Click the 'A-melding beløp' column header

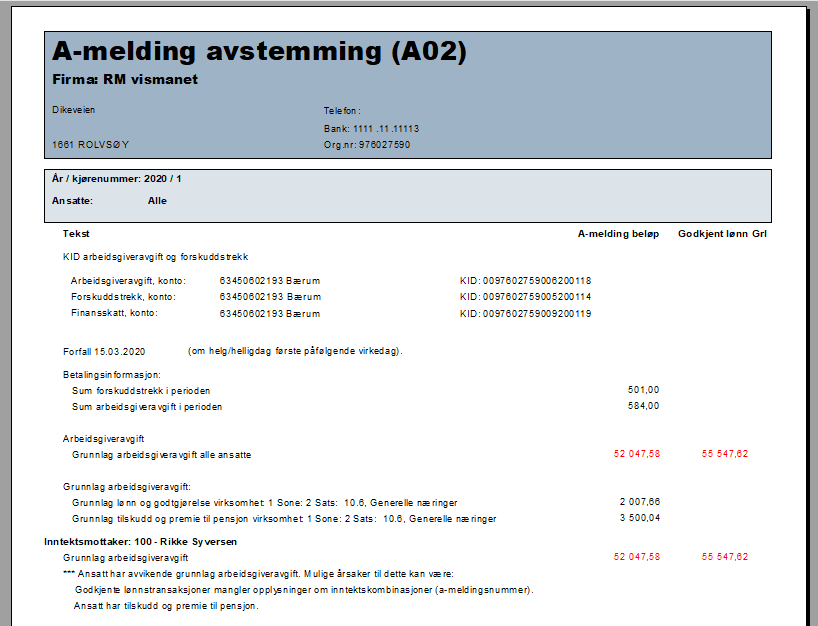pyautogui.click(x=618, y=234)
